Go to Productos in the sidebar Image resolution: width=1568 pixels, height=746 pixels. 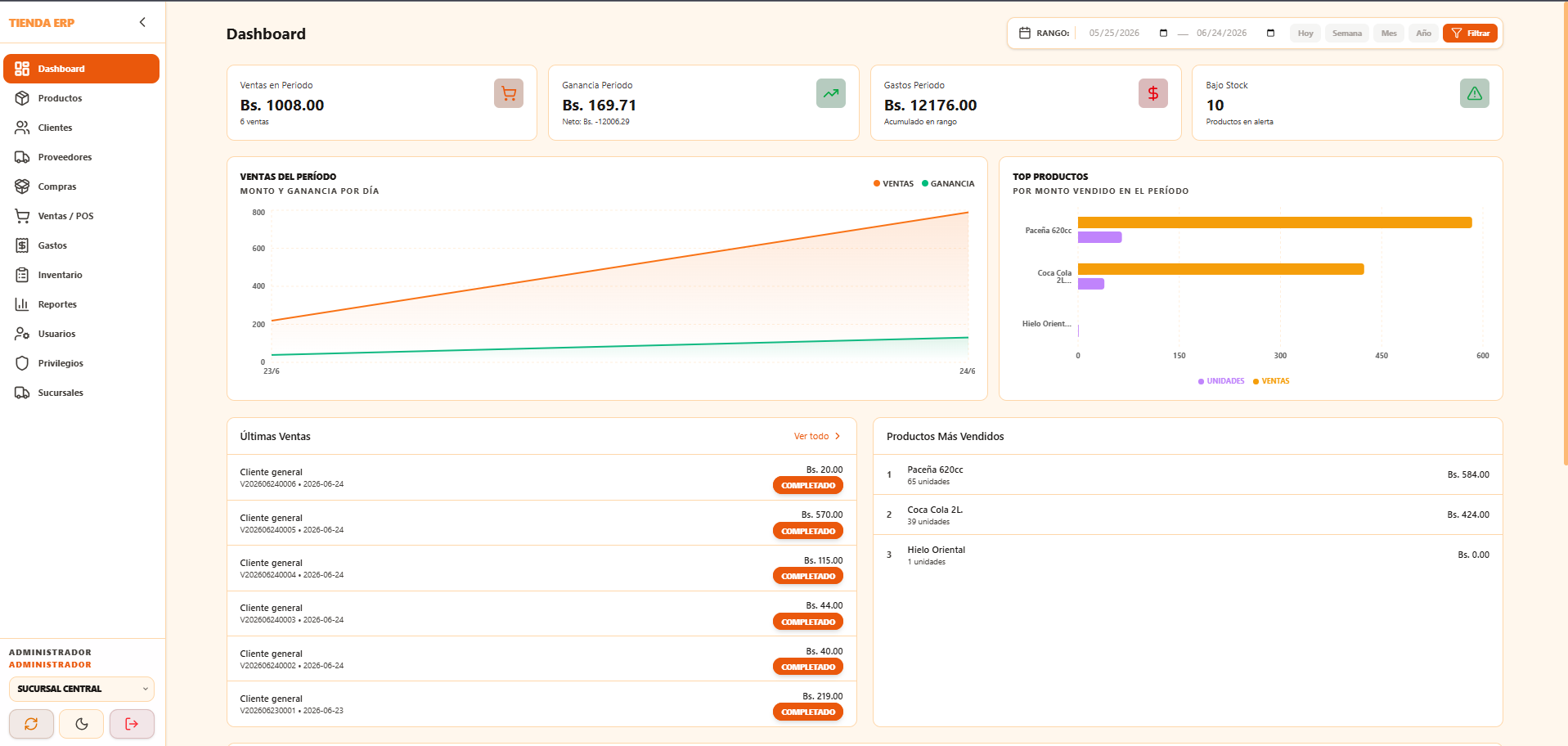(x=81, y=98)
